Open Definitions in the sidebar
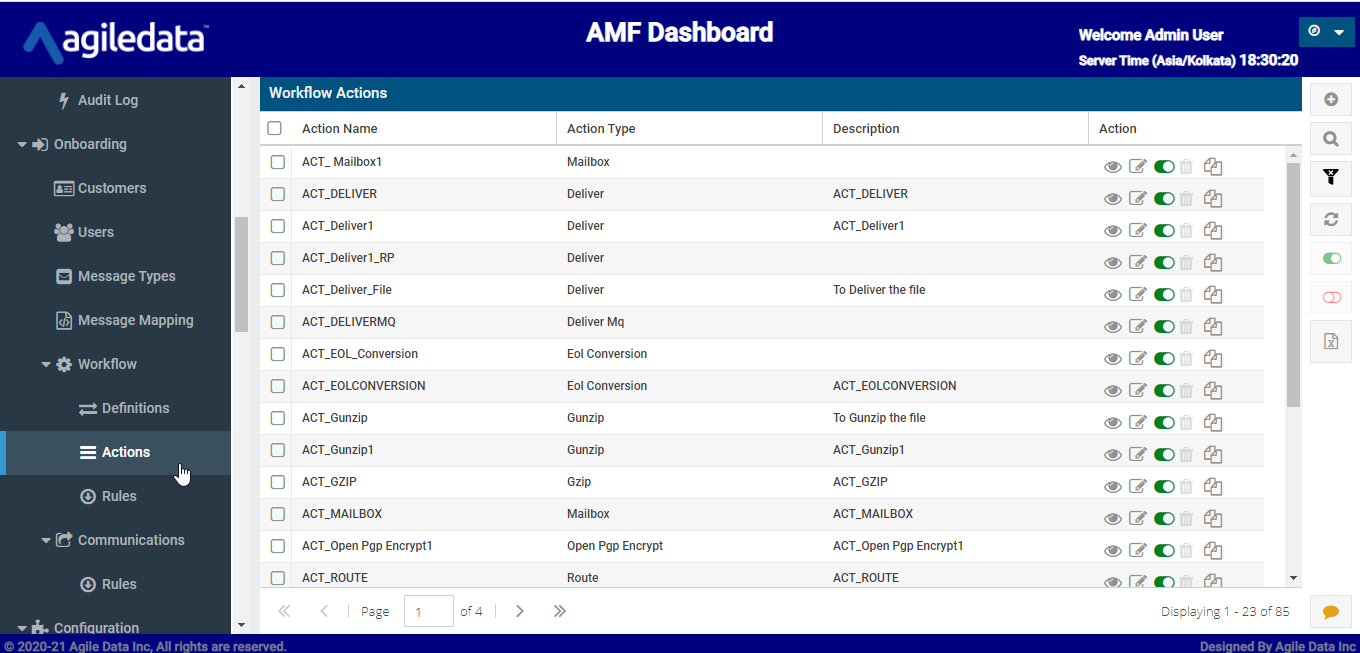This screenshot has height=653, width=1360. (x=135, y=408)
